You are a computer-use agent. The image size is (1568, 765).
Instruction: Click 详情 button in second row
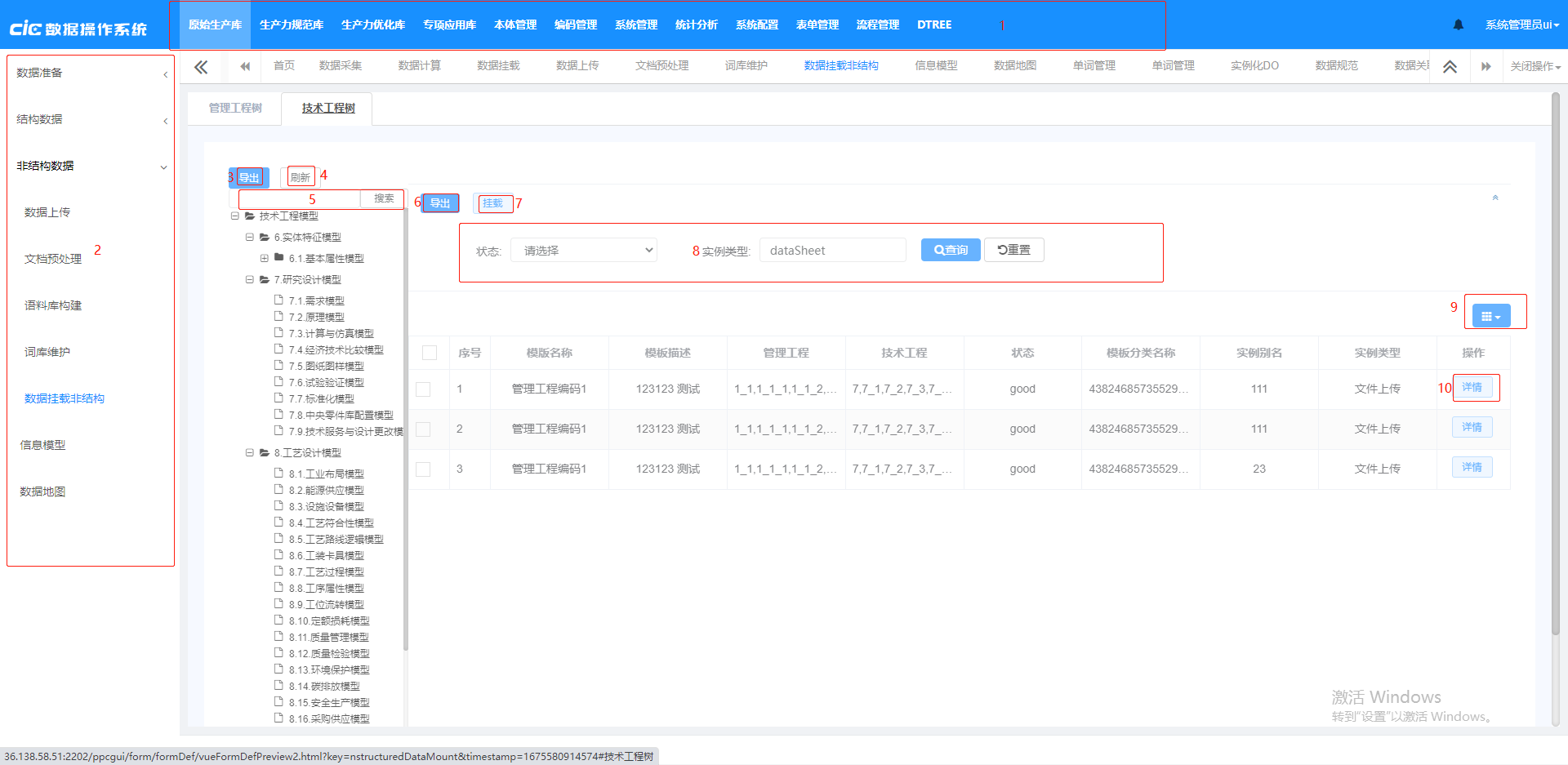tap(1472, 427)
